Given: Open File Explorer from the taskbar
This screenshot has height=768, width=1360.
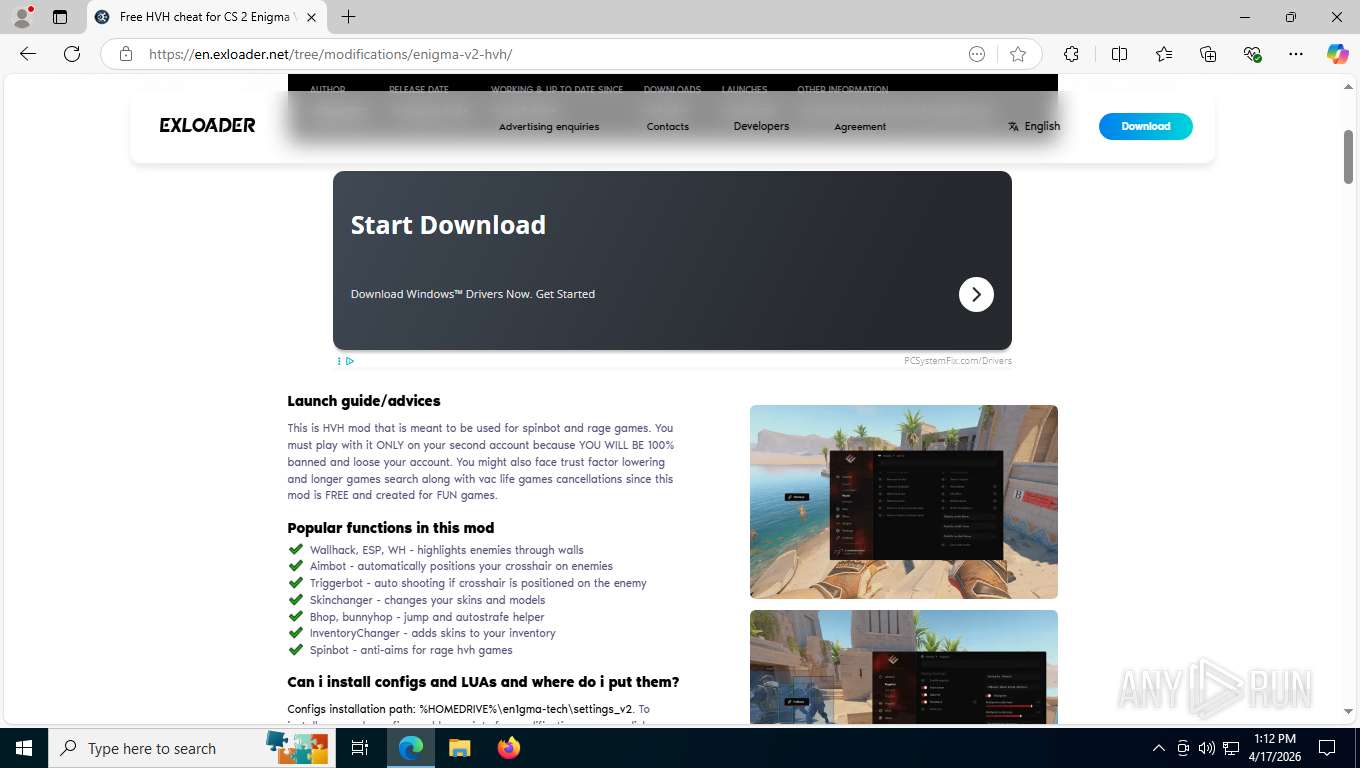Looking at the screenshot, I should (459, 748).
